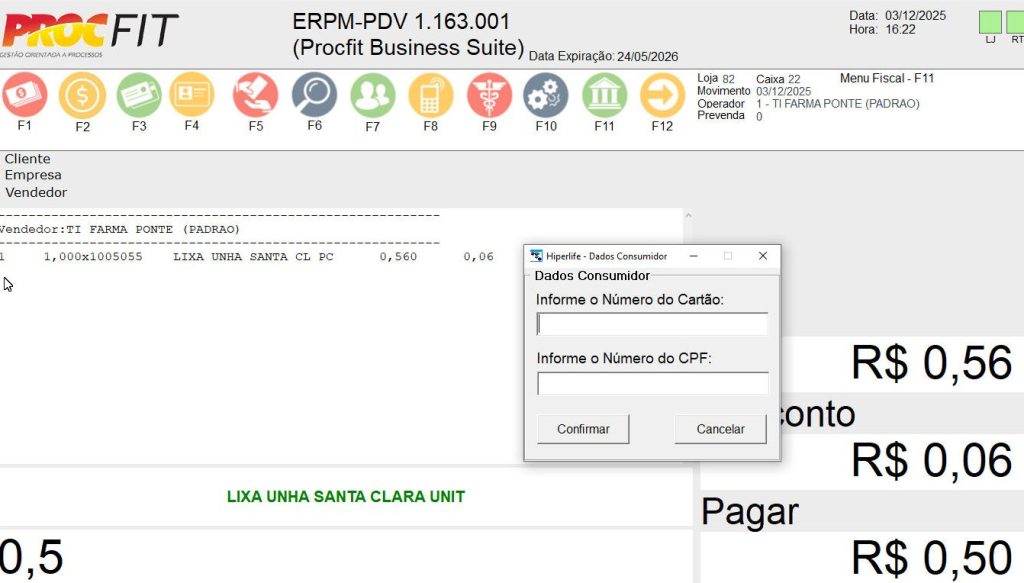The width and height of the screenshot is (1024, 583).
Task: Click Data Expiração 24/05/2026 text
Action: pyautogui.click(x=603, y=57)
